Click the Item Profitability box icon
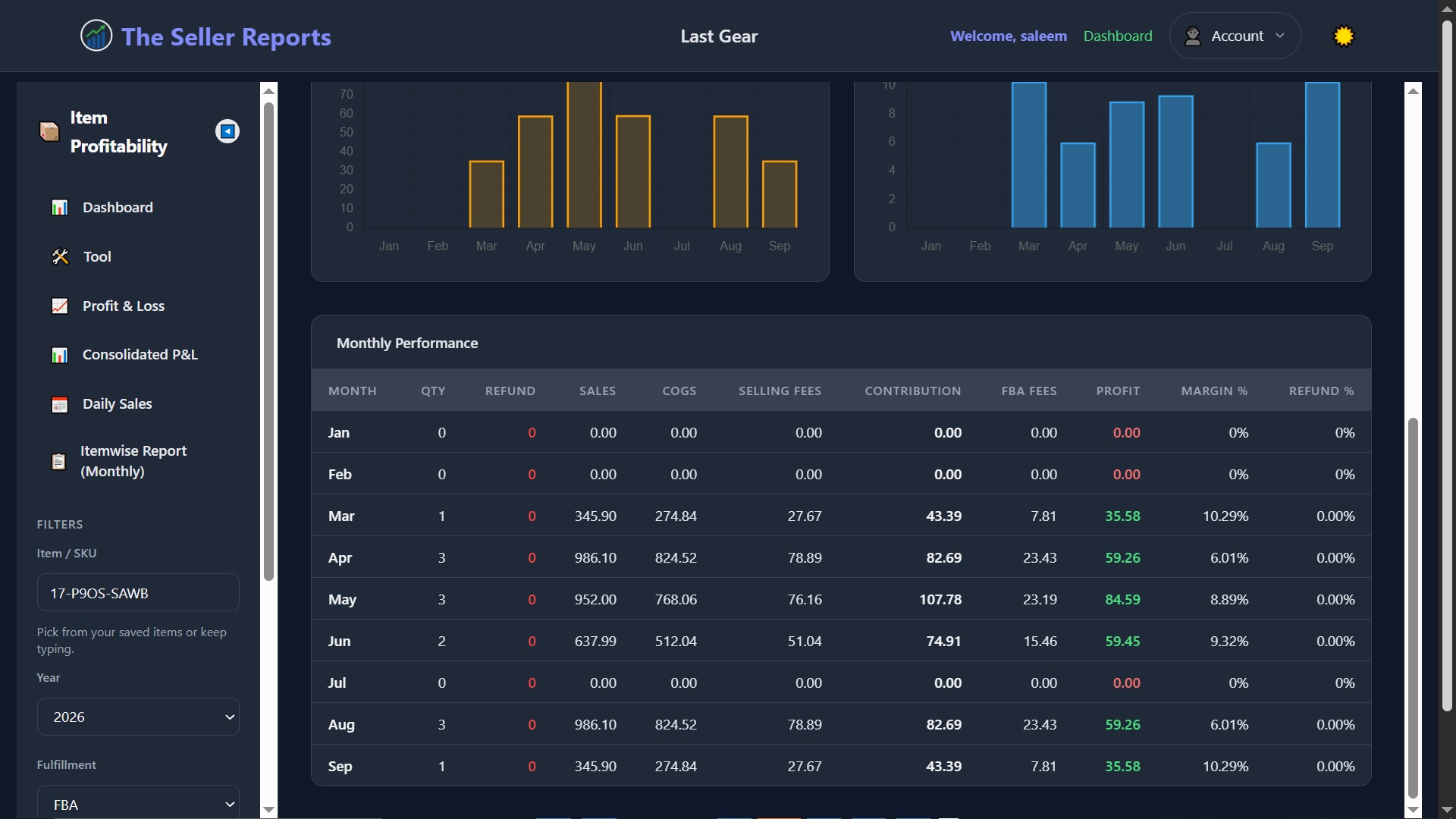This screenshot has height=819, width=1456. click(49, 131)
